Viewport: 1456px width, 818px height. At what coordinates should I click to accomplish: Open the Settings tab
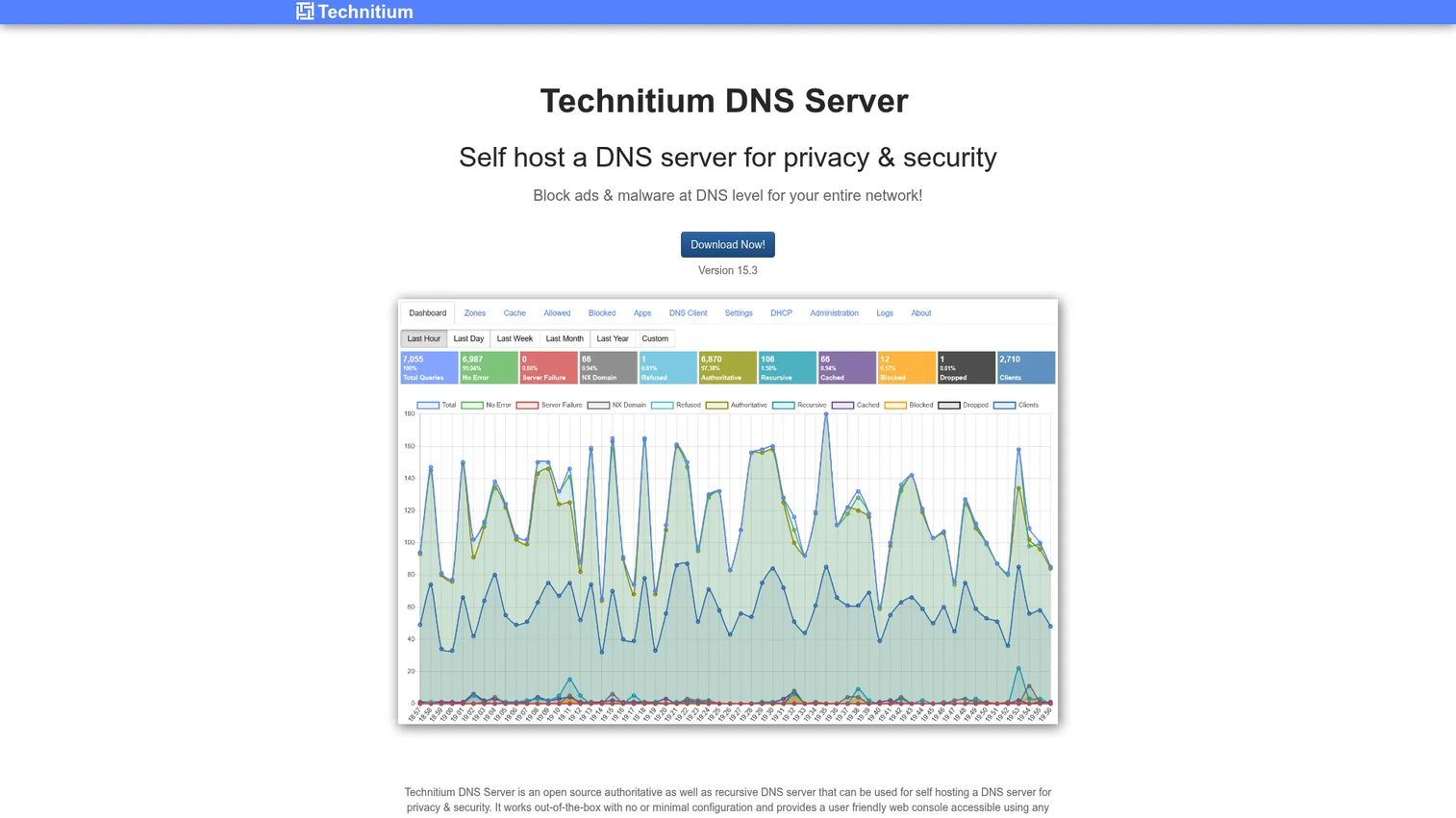[x=739, y=313]
